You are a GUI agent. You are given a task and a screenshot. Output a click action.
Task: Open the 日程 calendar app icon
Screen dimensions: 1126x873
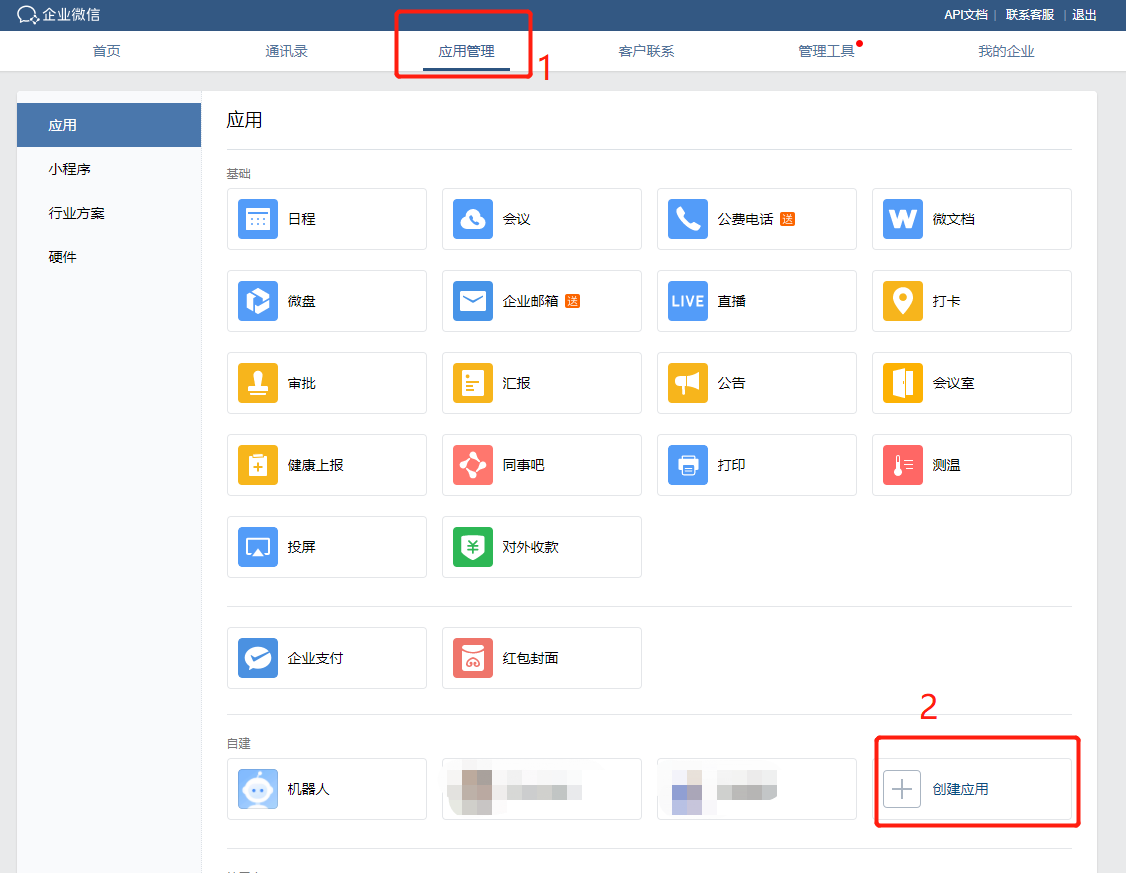click(x=258, y=219)
